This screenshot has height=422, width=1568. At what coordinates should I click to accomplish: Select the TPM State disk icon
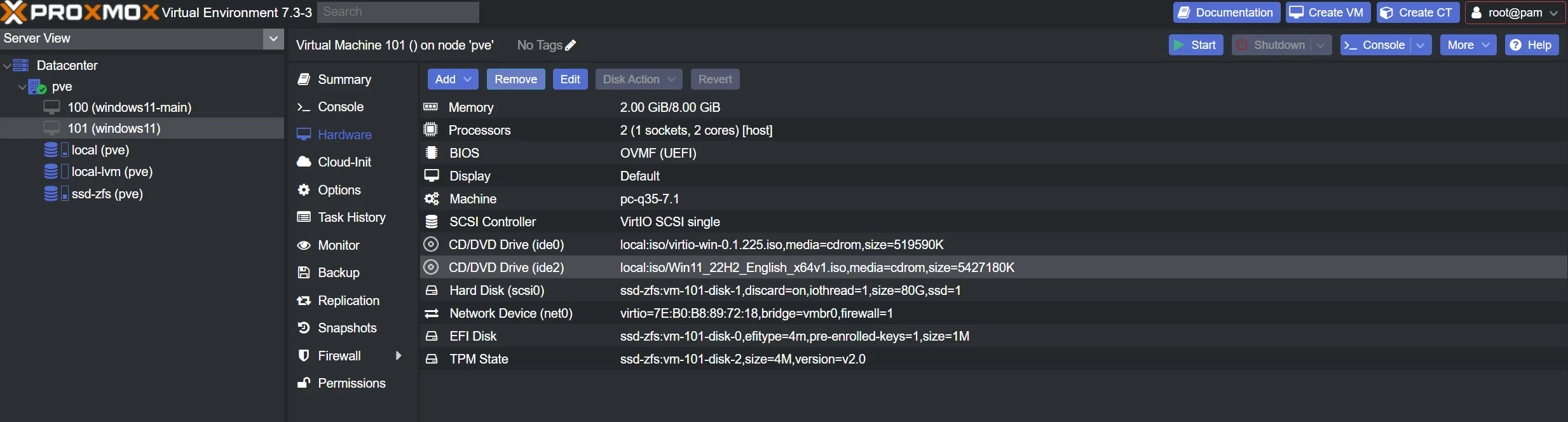[x=432, y=359]
